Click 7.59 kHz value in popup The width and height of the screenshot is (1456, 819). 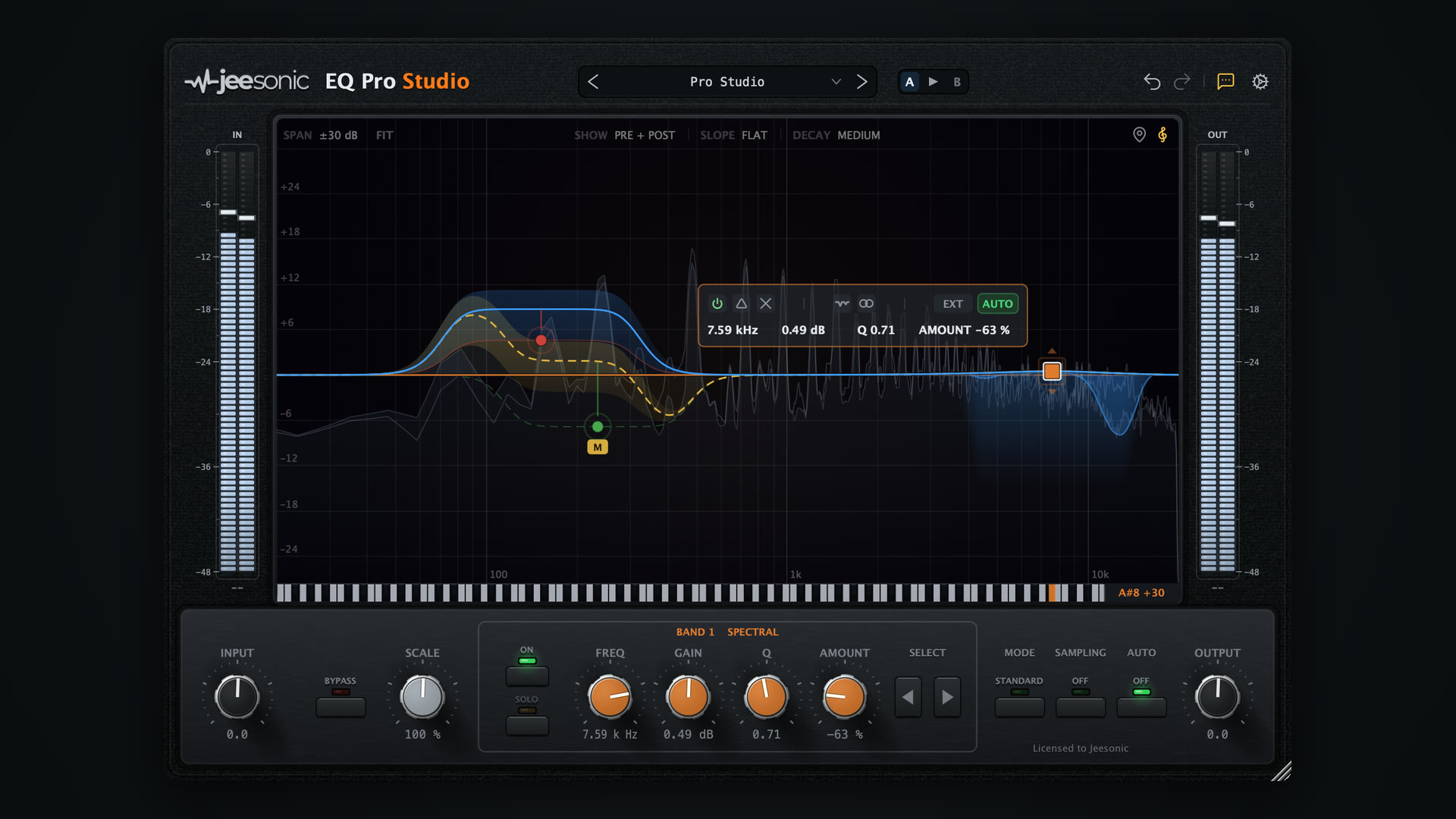tap(733, 330)
